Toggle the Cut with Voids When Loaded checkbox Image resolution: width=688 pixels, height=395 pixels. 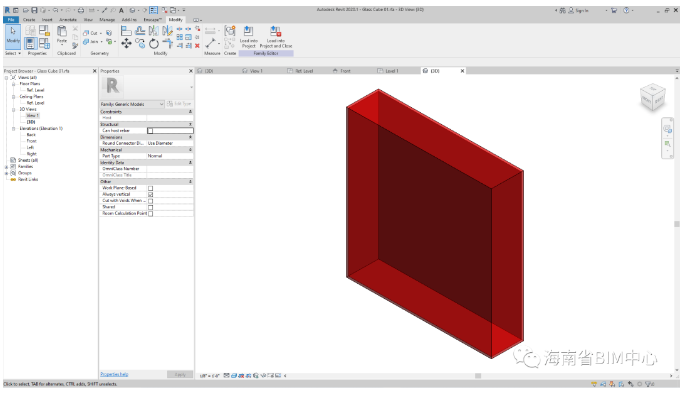click(x=150, y=201)
